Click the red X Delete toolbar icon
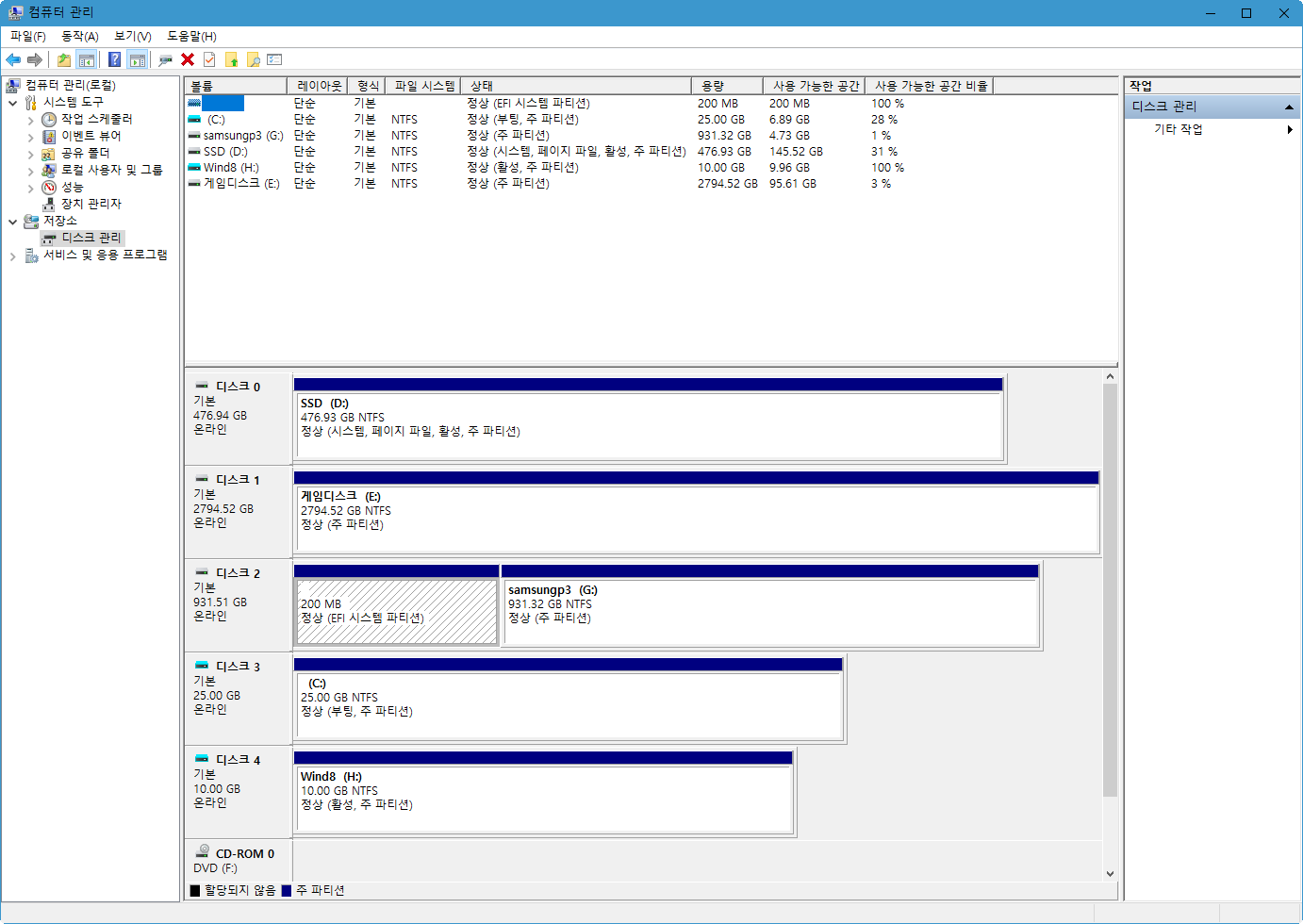 click(188, 59)
